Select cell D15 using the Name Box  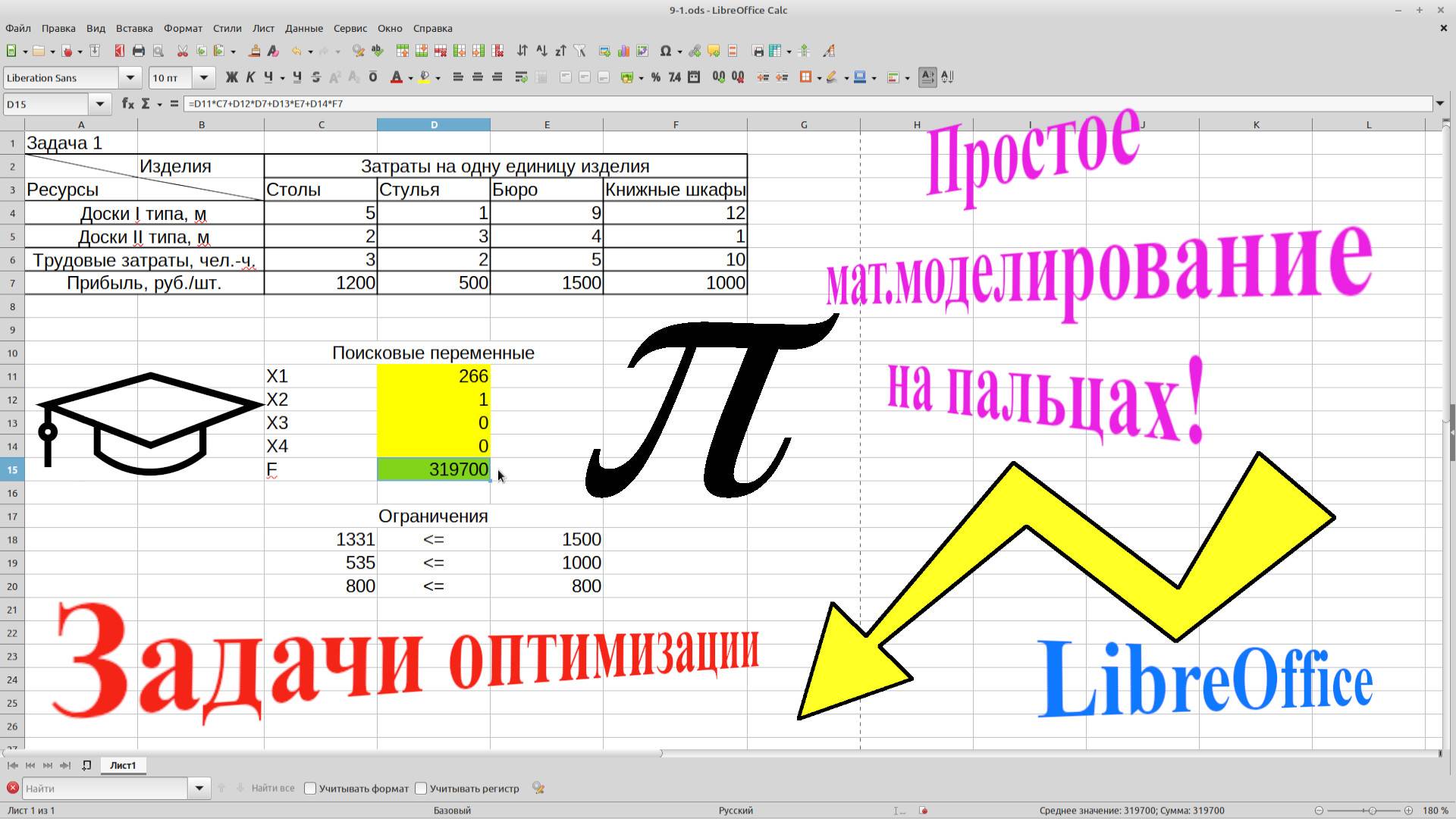tap(45, 104)
